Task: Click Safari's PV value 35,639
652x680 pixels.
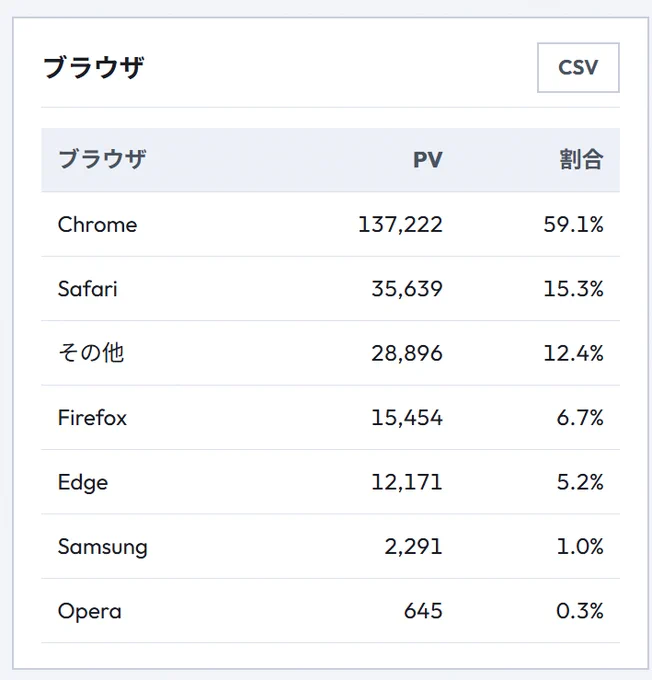Action: (407, 289)
